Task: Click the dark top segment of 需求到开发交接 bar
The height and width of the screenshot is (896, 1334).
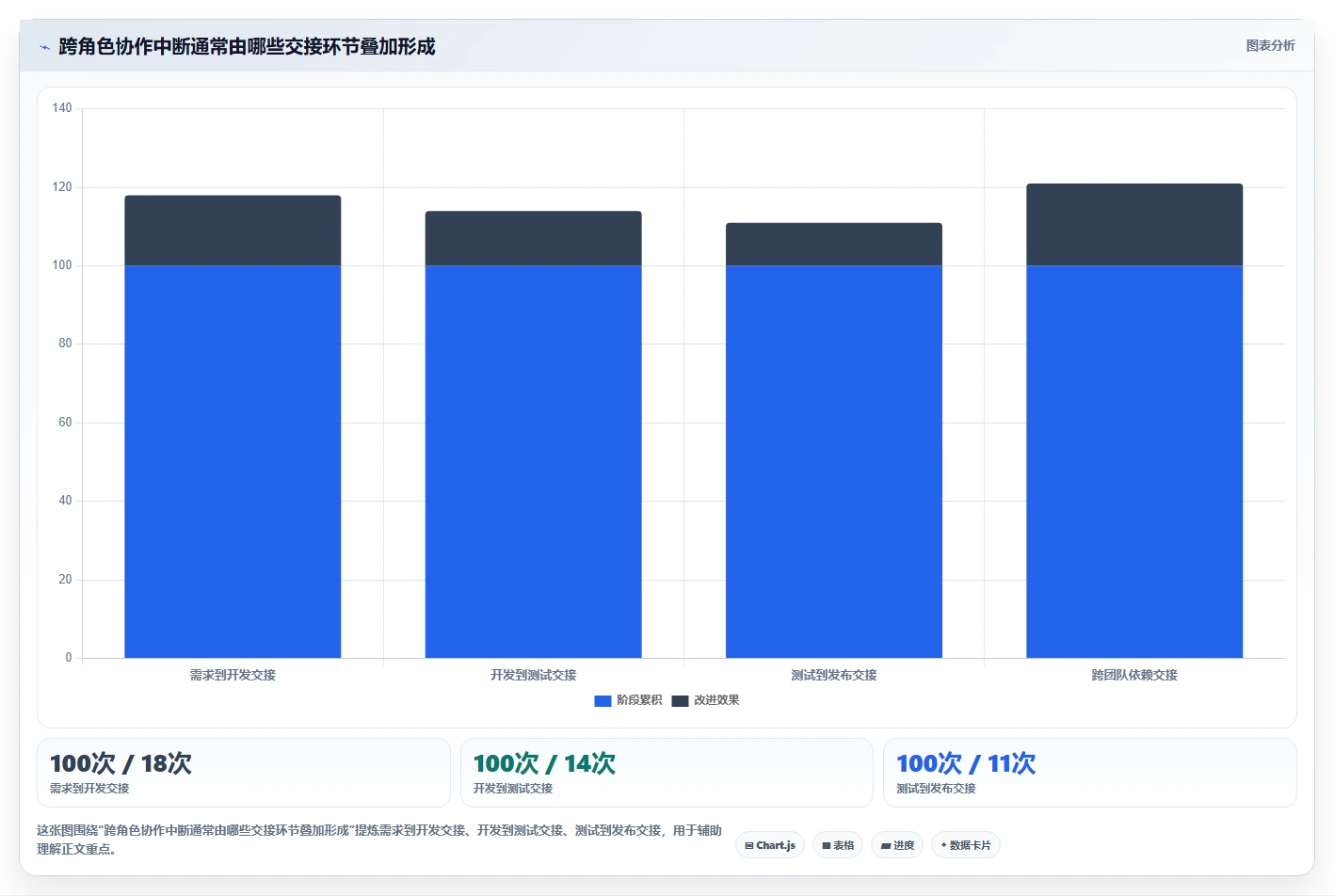Action: (233, 231)
